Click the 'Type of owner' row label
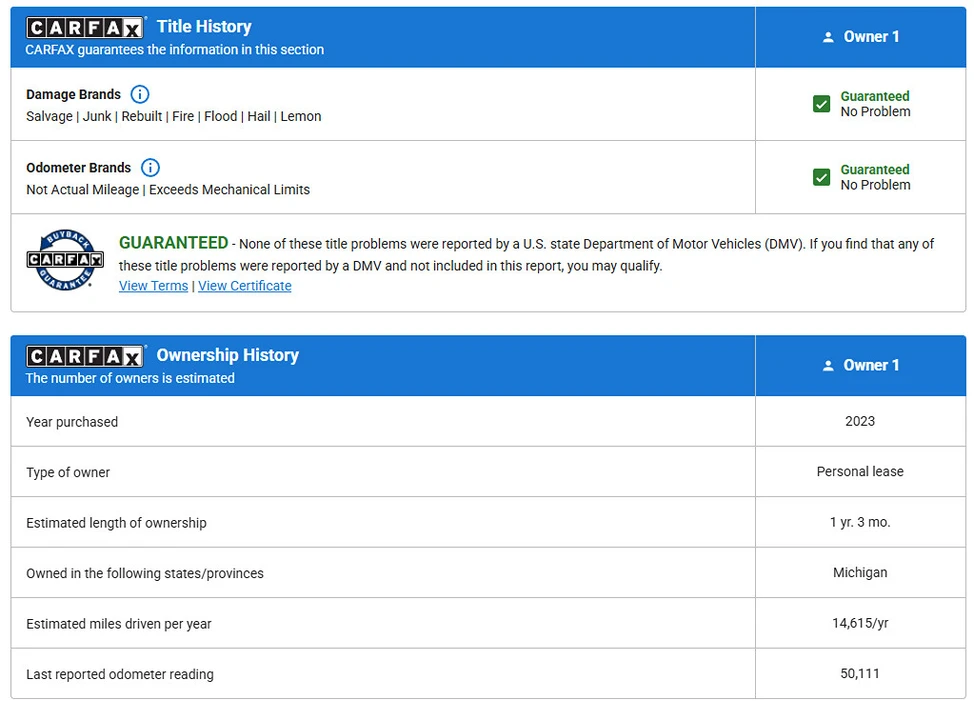The height and width of the screenshot is (720, 974). click(x=68, y=472)
